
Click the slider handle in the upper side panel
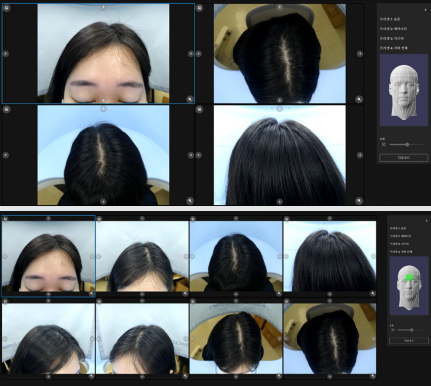click(407, 144)
